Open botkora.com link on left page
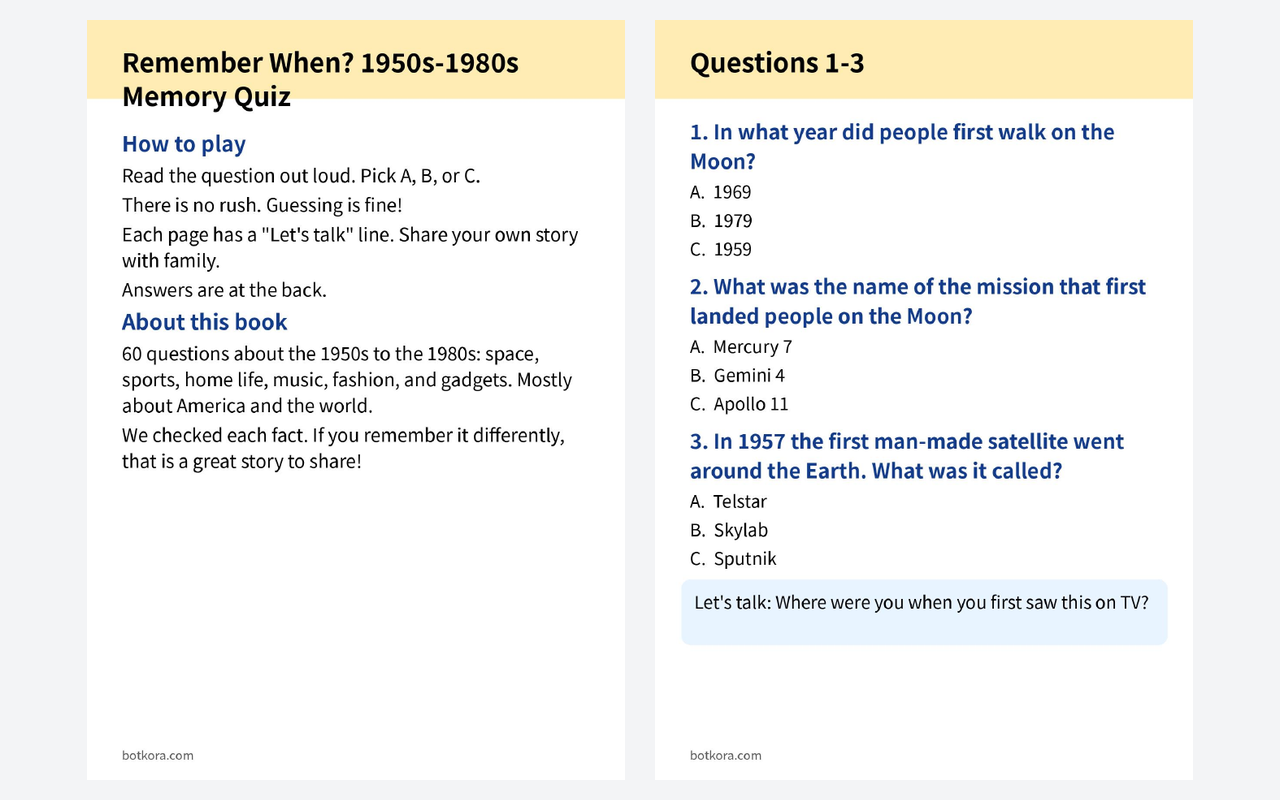 [x=158, y=756]
